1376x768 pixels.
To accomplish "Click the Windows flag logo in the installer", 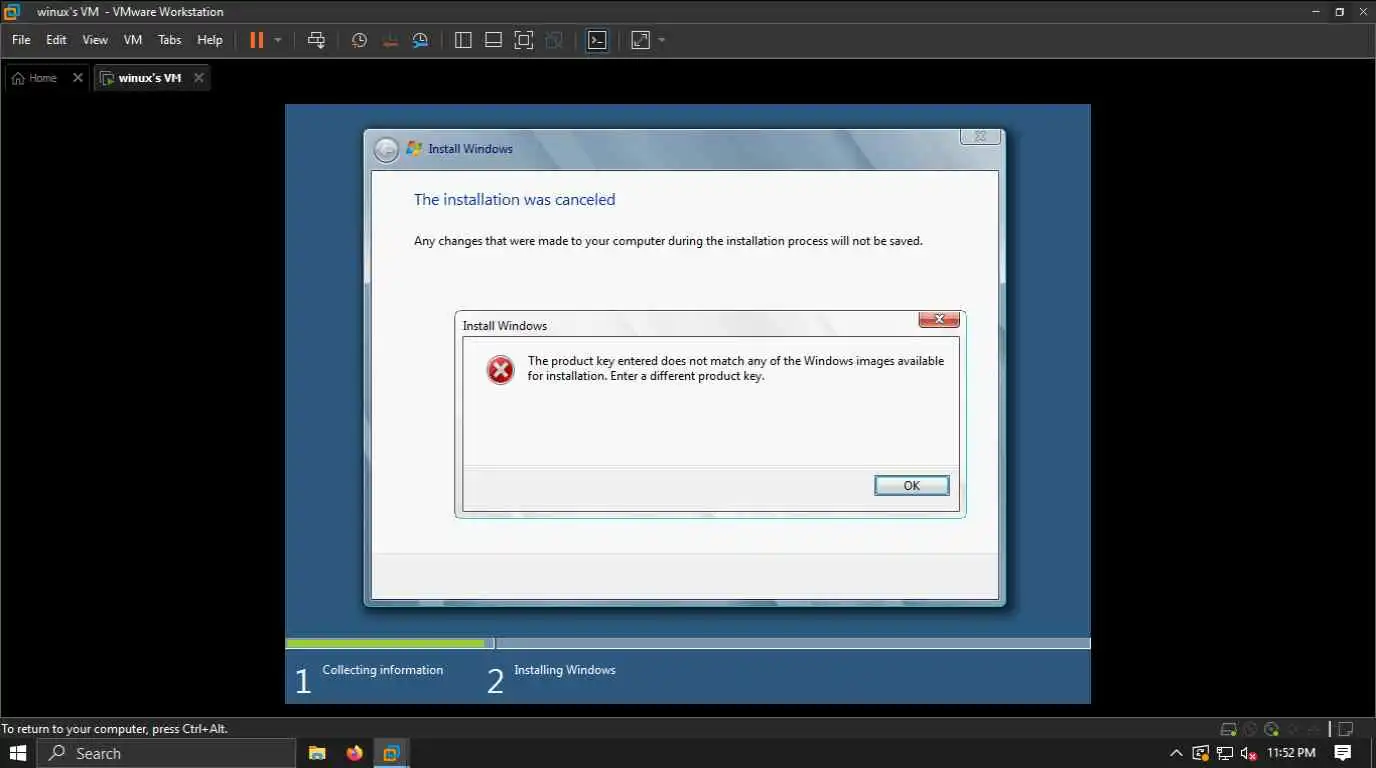I will (414, 148).
